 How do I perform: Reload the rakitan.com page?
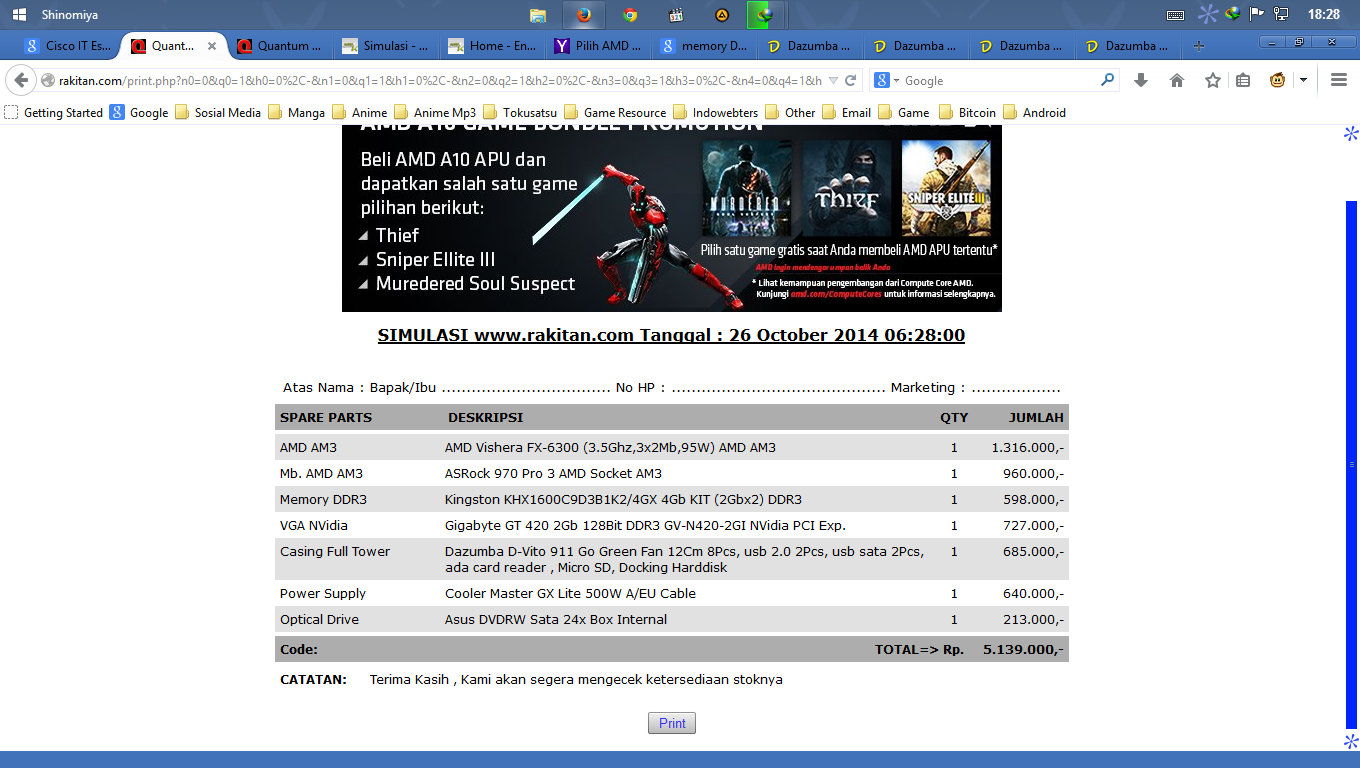pyautogui.click(x=851, y=80)
